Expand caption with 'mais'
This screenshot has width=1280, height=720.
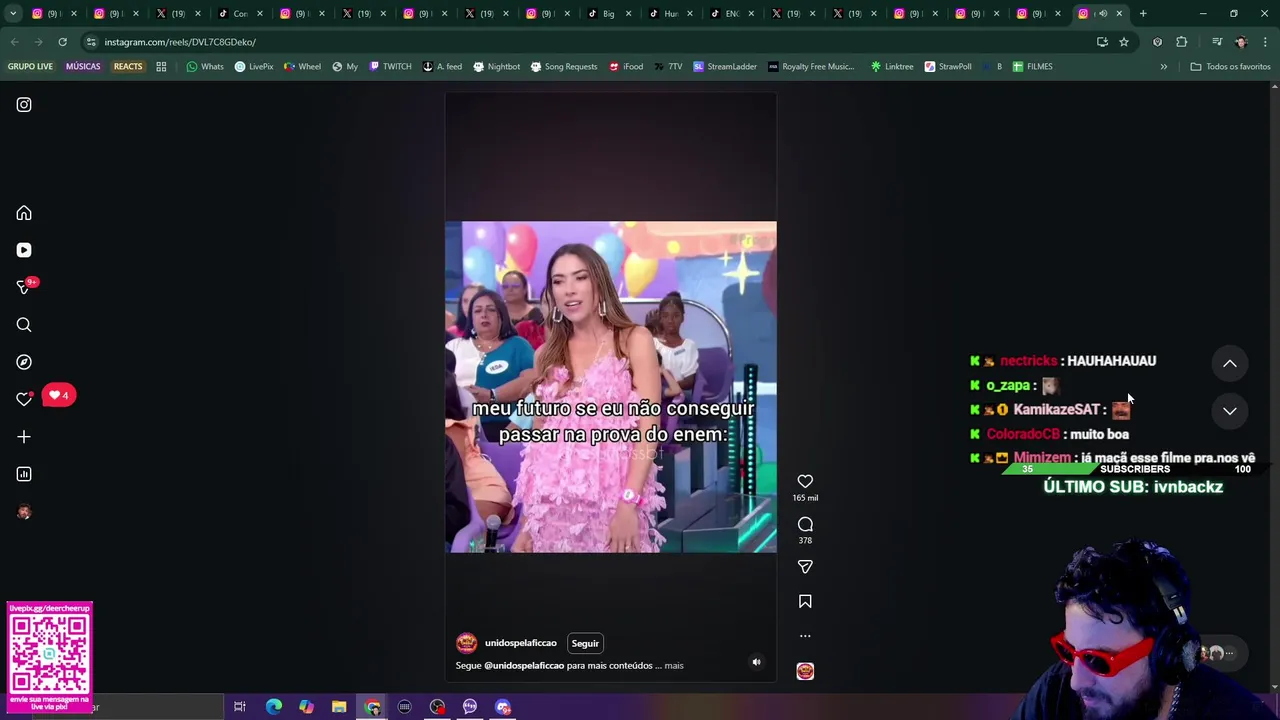click(674, 665)
